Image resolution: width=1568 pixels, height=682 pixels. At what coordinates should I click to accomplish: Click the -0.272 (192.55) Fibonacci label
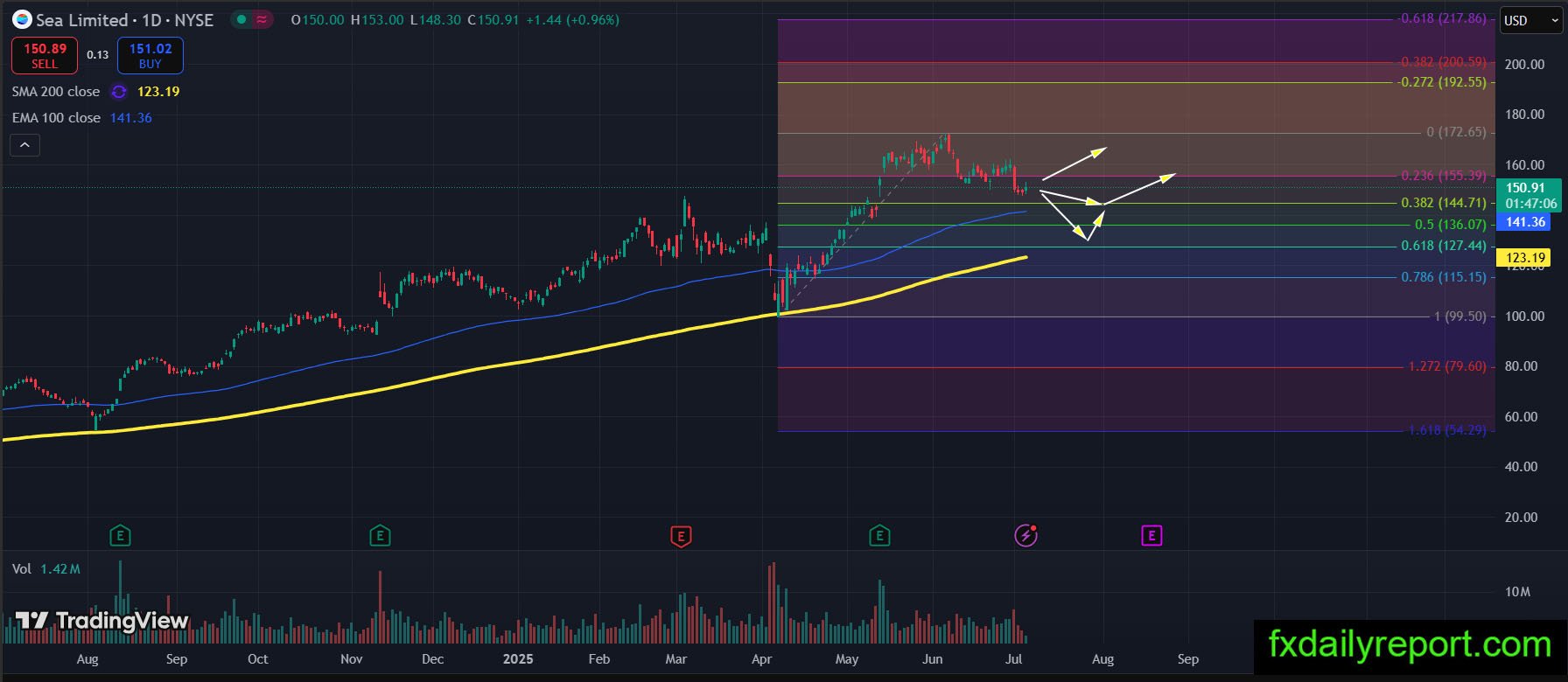[x=1443, y=82]
